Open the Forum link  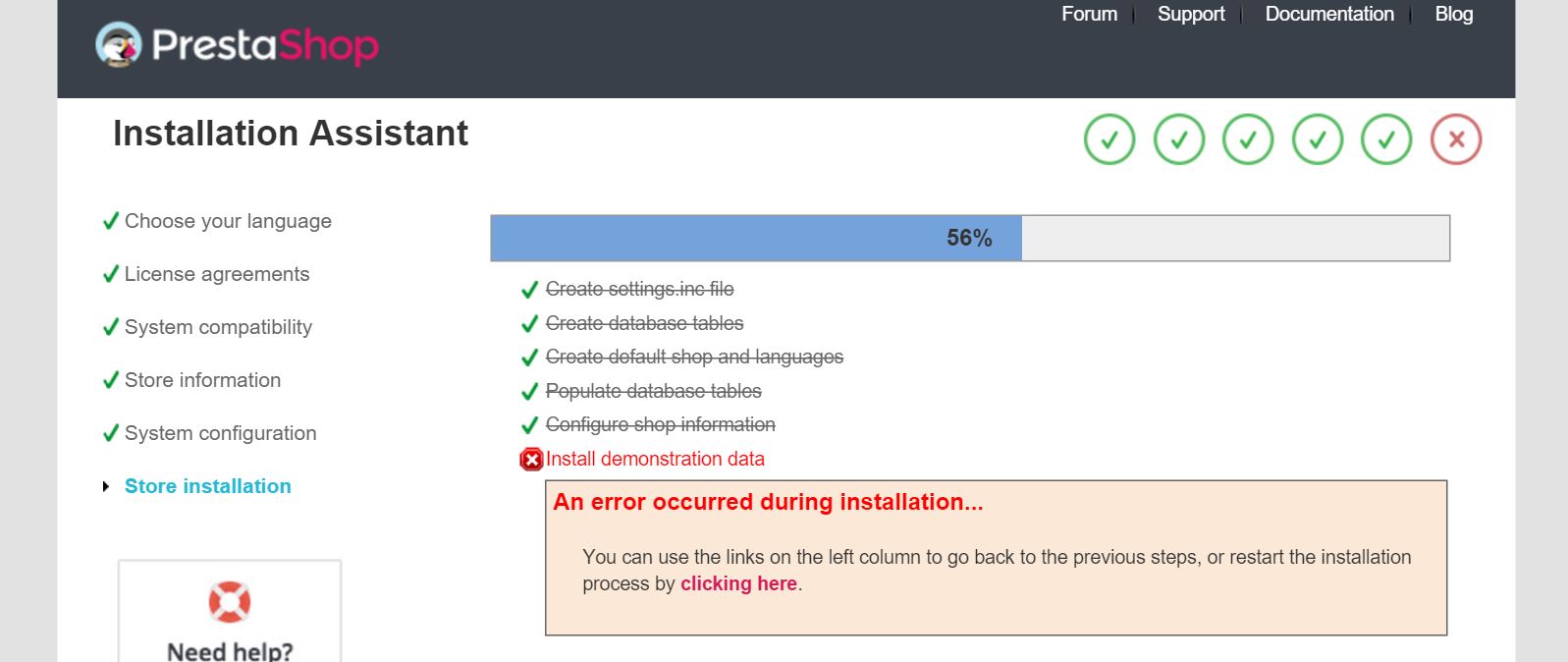[1089, 14]
